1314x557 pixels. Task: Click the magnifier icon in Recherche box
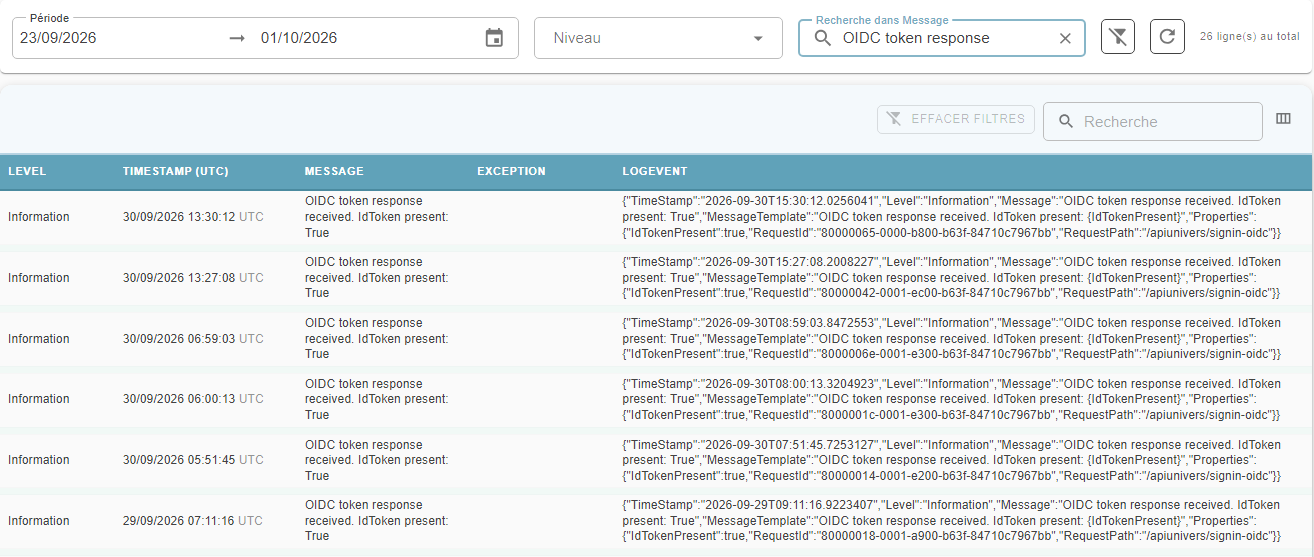(1066, 121)
